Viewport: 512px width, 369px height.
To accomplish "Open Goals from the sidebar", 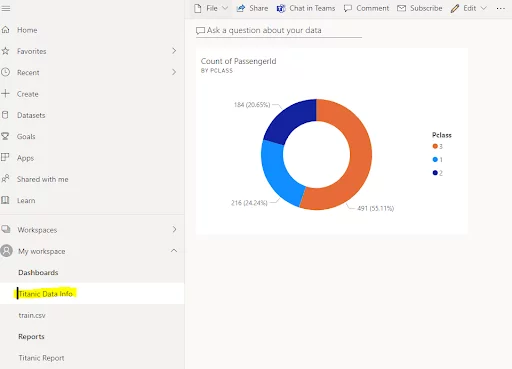I will [26, 137].
